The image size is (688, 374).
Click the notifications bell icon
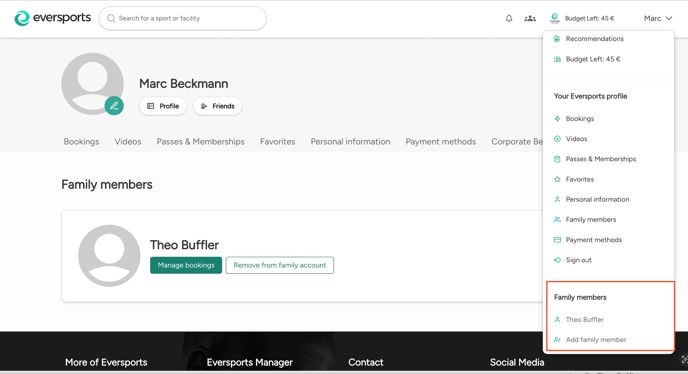click(509, 18)
